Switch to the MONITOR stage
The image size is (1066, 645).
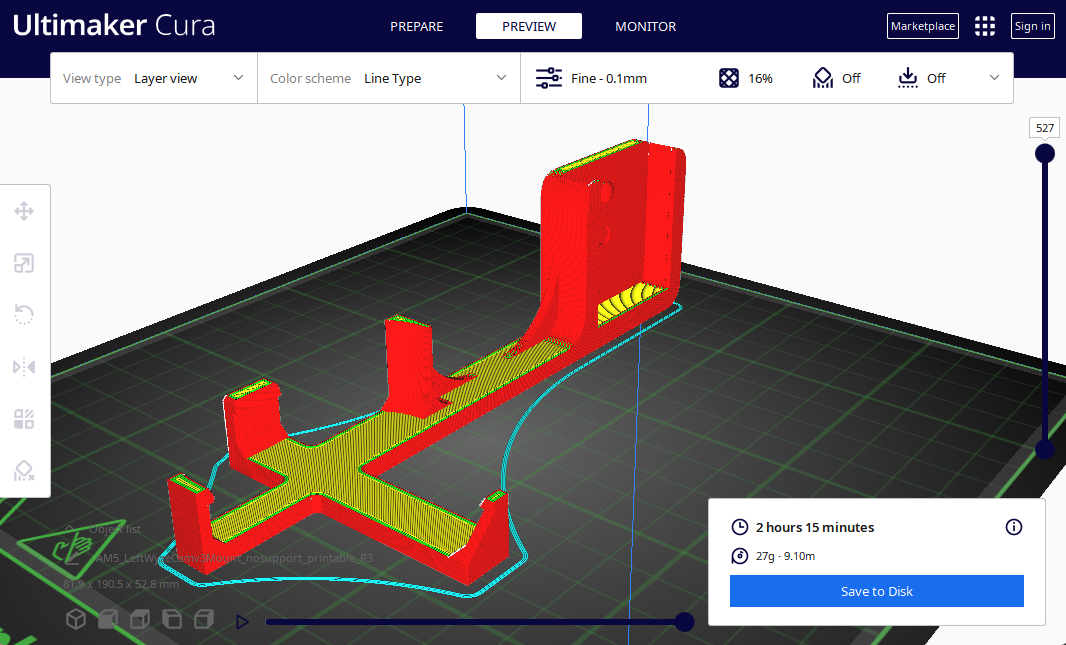click(645, 26)
